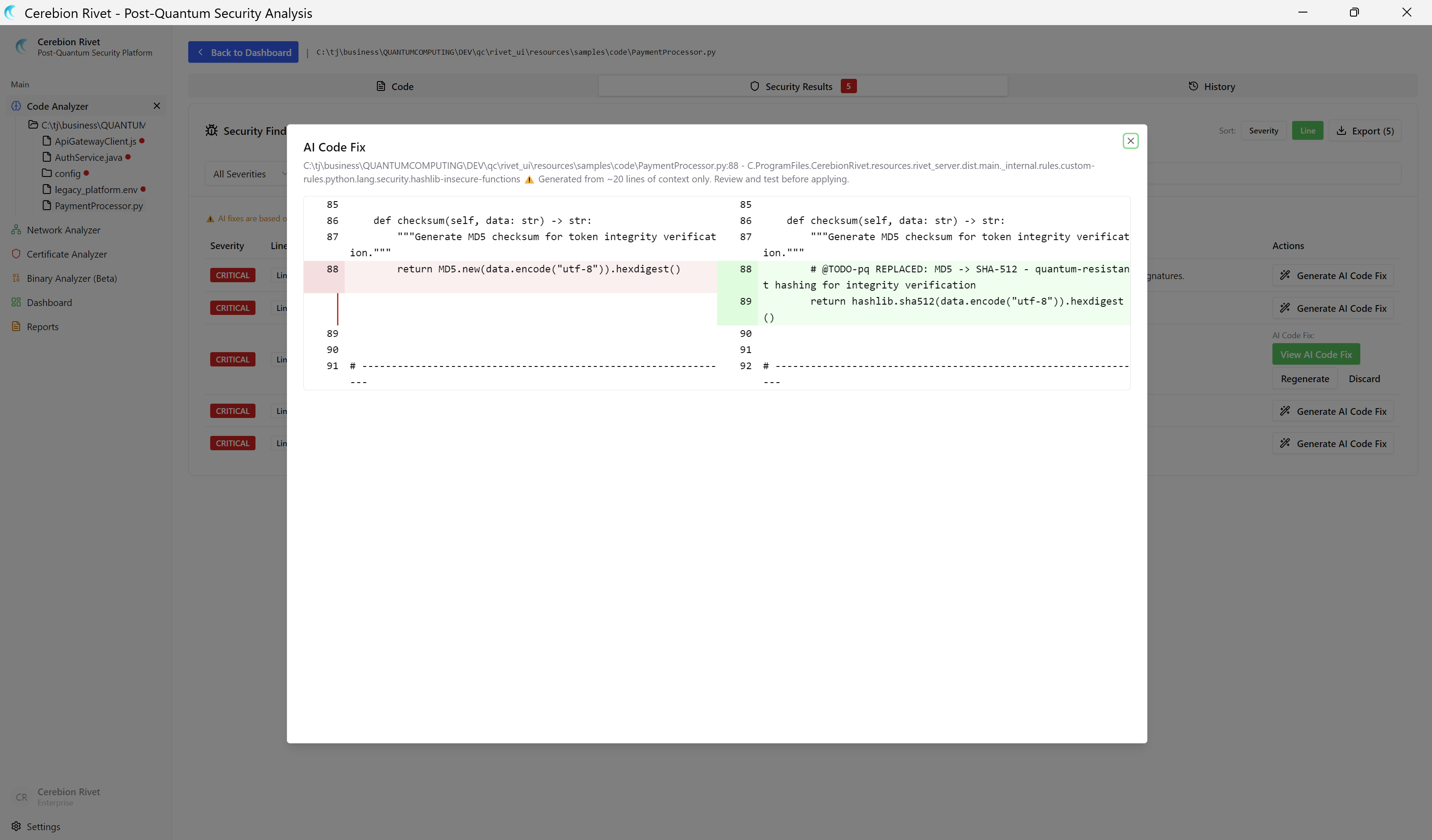1432x840 pixels.
Task: Click the results count badge 5
Action: [x=848, y=86]
